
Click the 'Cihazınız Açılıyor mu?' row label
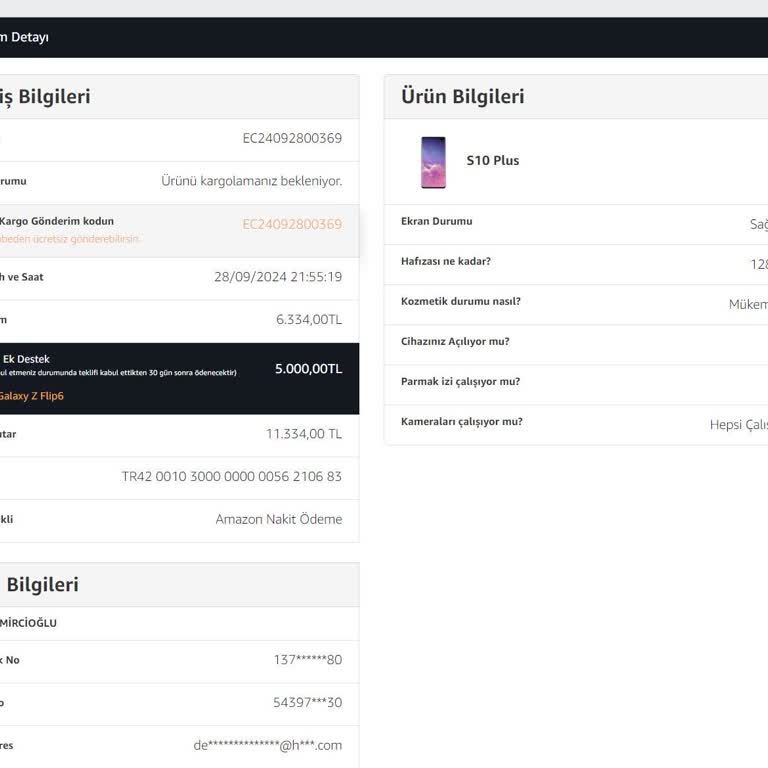(456, 341)
